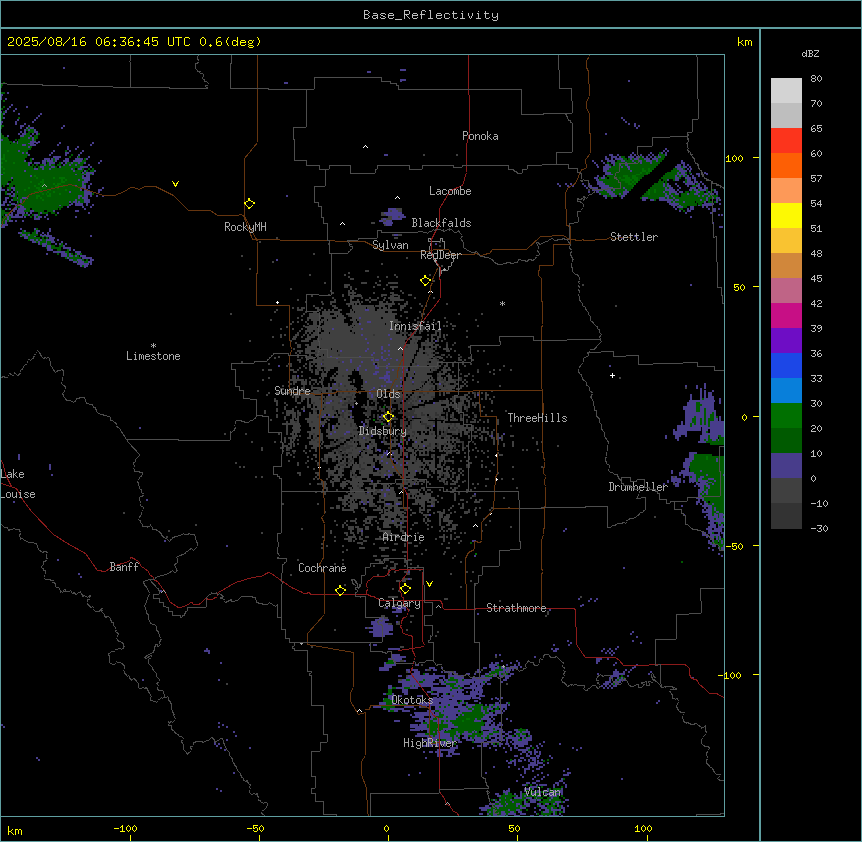Select the white asterisk above Limestone label
The image size is (862, 842).
[x=153, y=346]
